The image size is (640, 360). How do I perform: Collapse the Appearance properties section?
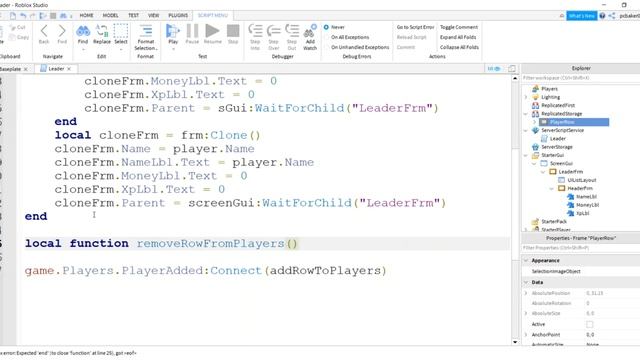(526, 260)
